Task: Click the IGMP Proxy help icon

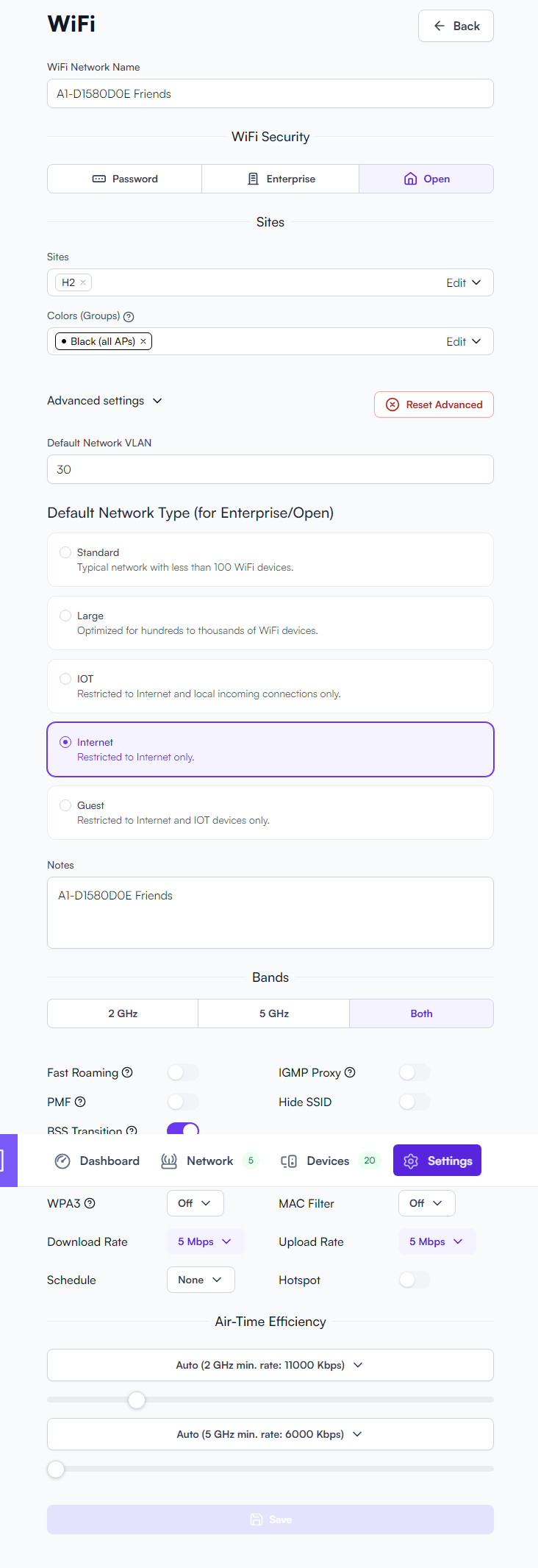Action: coord(350,1072)
